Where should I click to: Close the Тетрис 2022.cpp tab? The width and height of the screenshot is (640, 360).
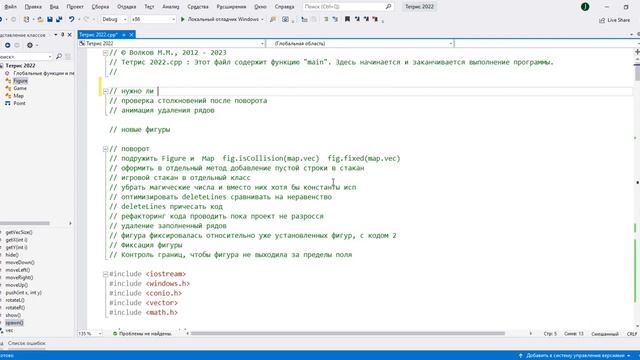click(131, 35)
